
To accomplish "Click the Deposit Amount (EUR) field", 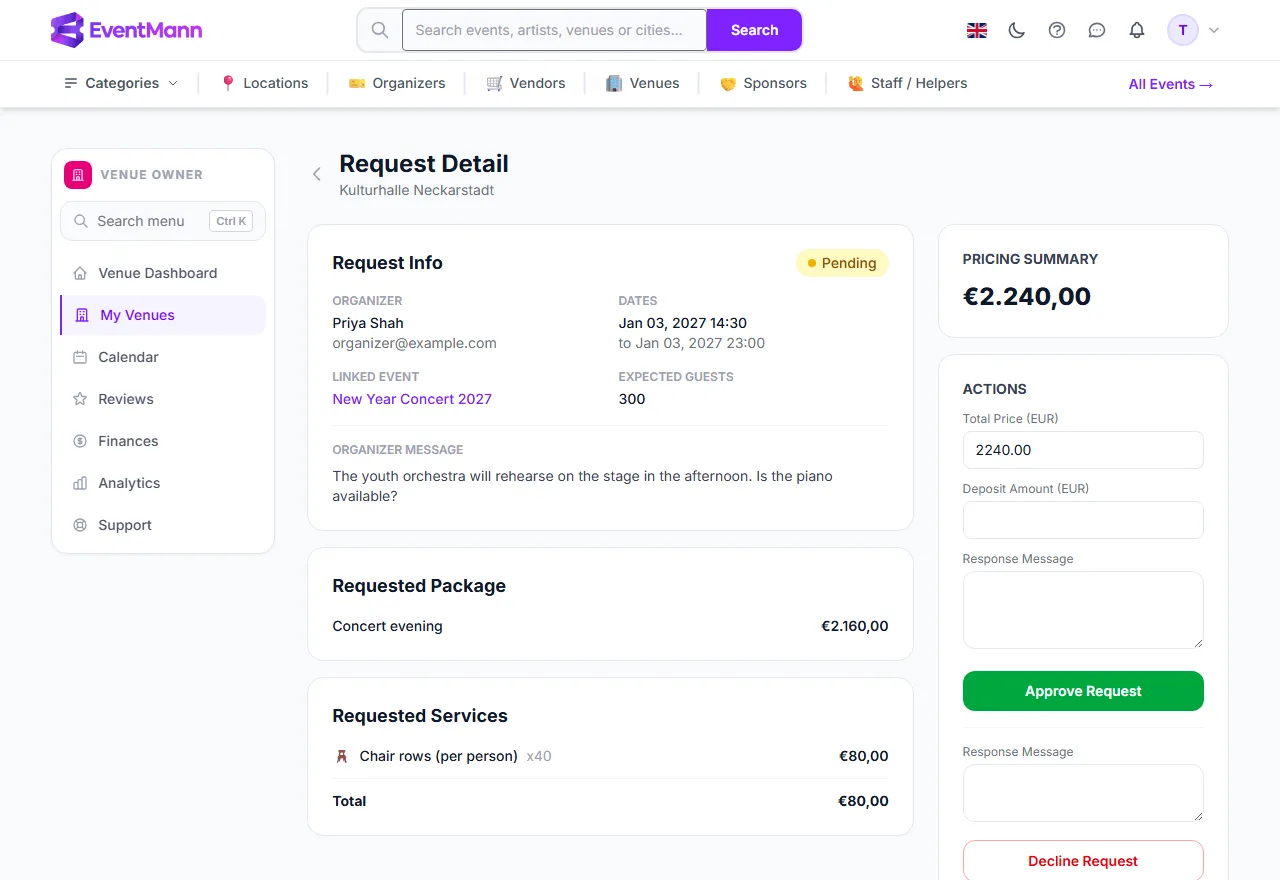I will point(1083,520).
